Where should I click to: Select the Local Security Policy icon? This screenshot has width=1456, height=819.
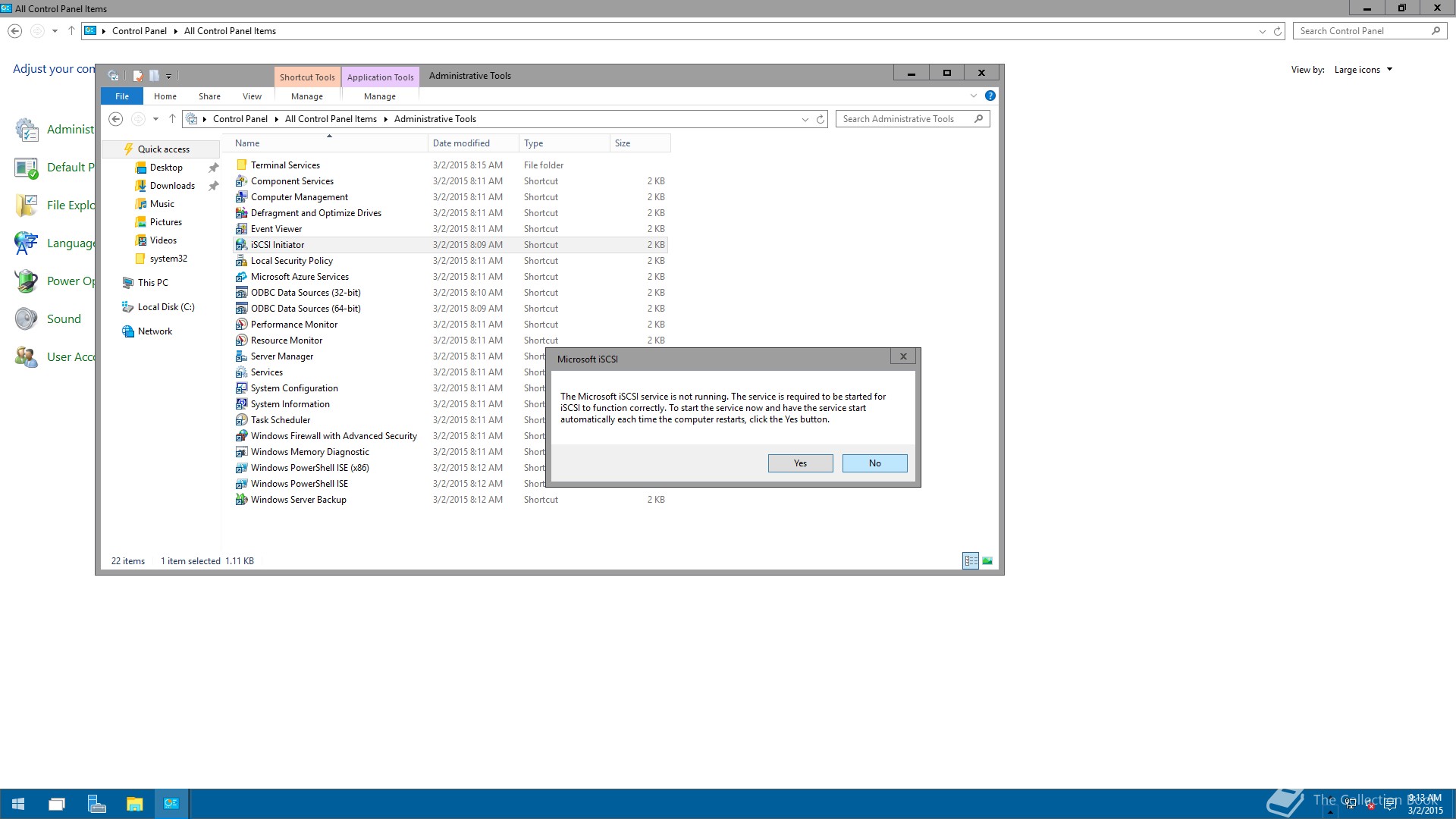(x=241, y=261)
